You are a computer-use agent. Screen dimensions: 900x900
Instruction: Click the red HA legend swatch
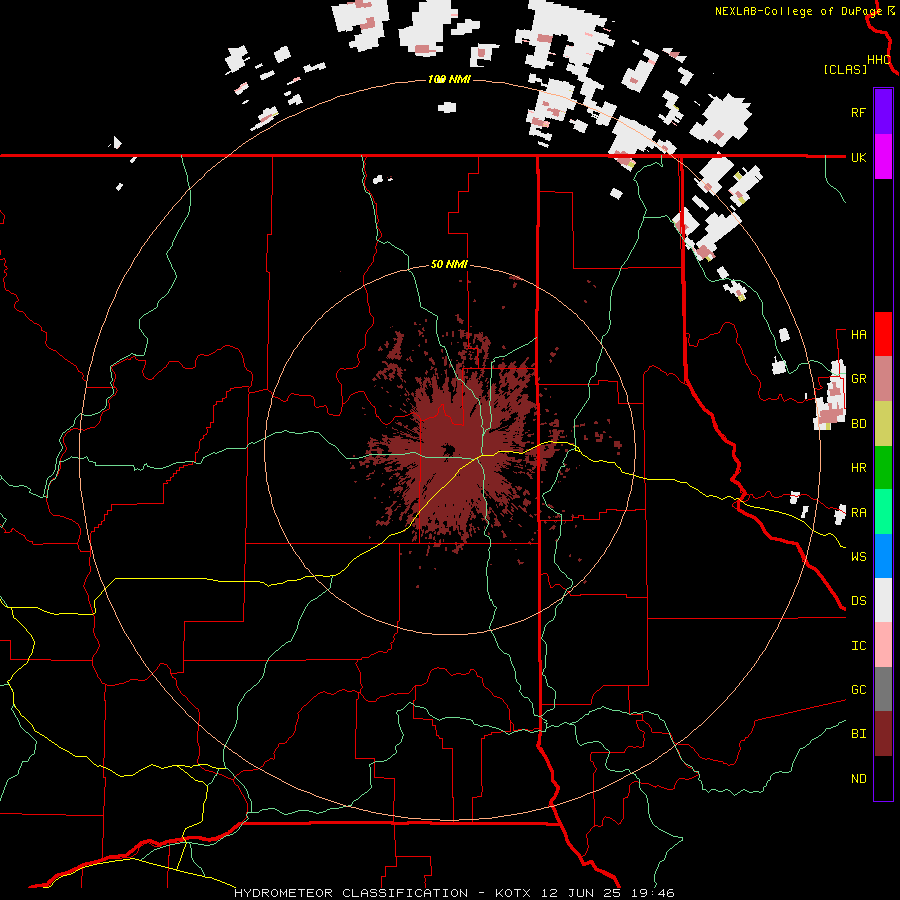click(883, 334)
